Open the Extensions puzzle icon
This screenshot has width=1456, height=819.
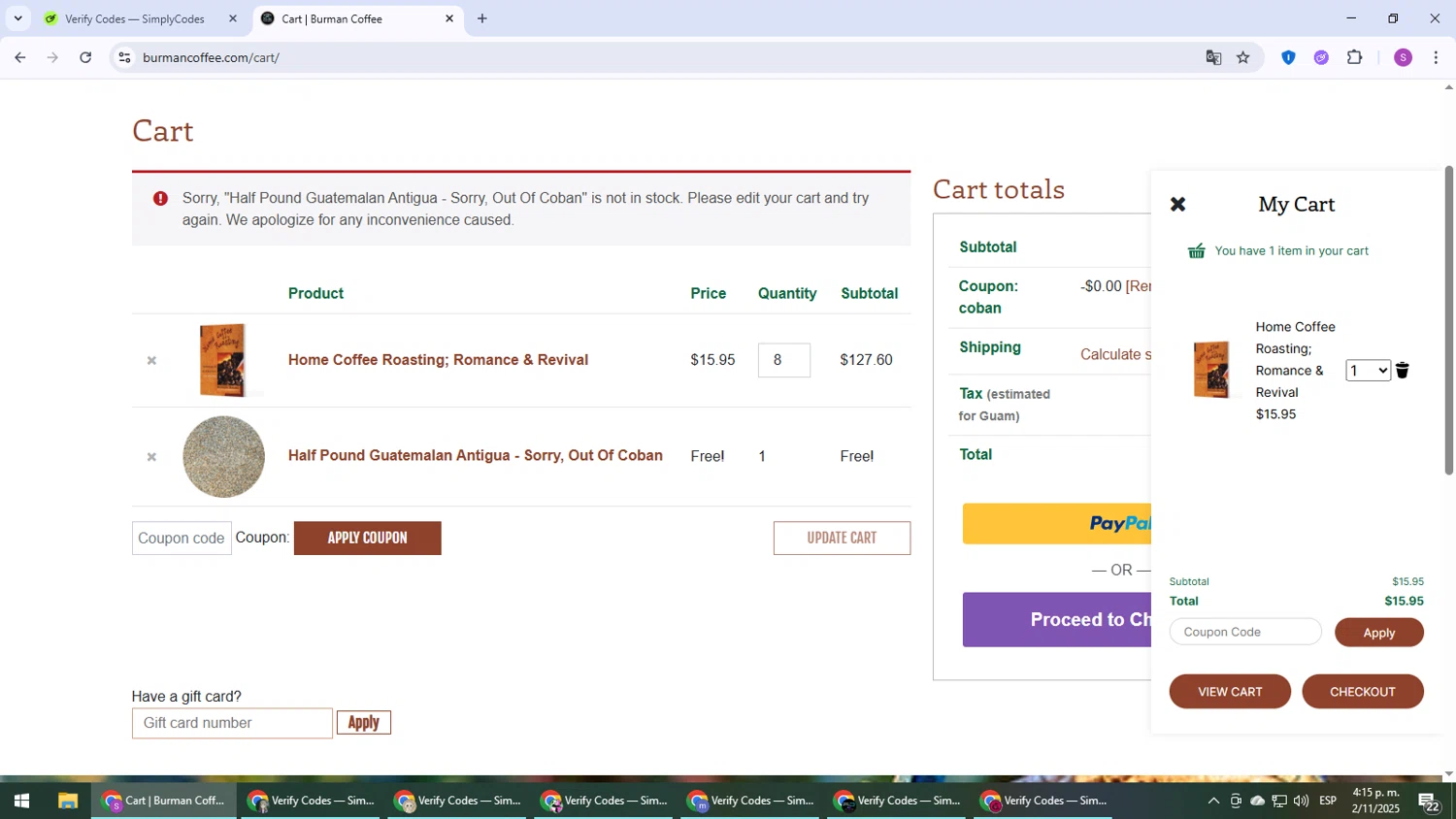(x=1355, y=57)
